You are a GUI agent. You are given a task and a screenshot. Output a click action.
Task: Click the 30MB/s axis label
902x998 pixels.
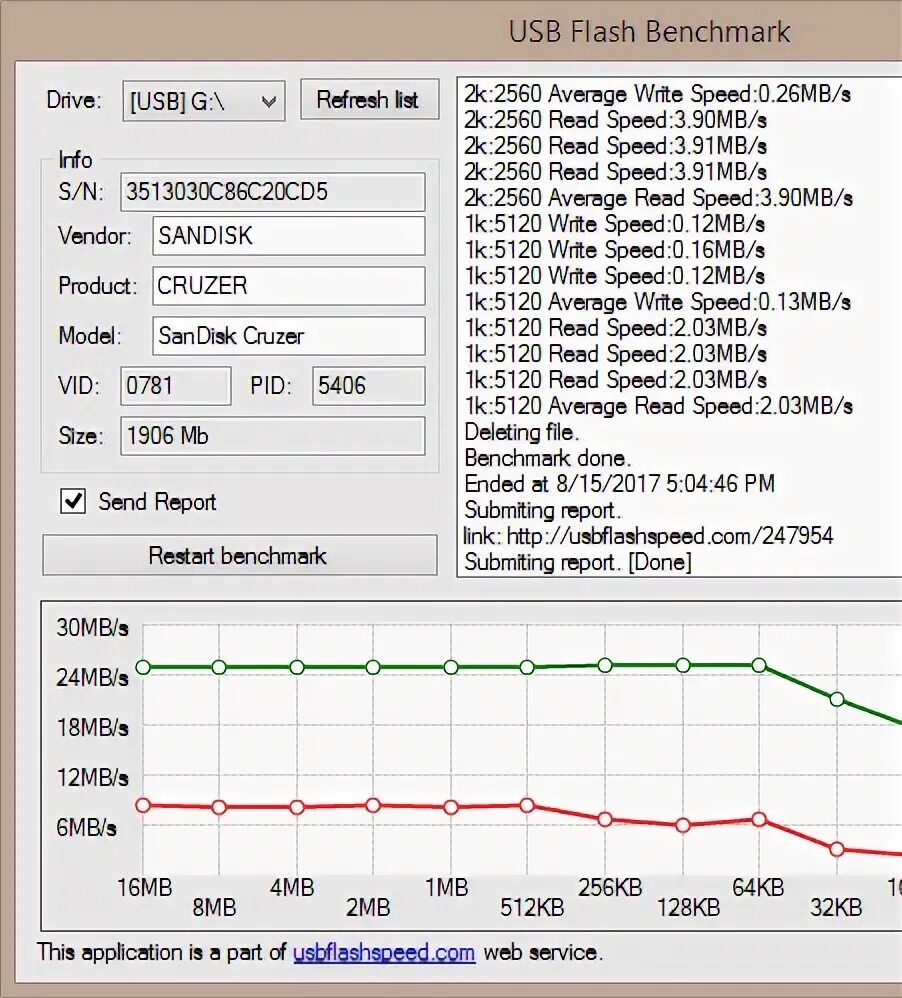tap(92, 628)
